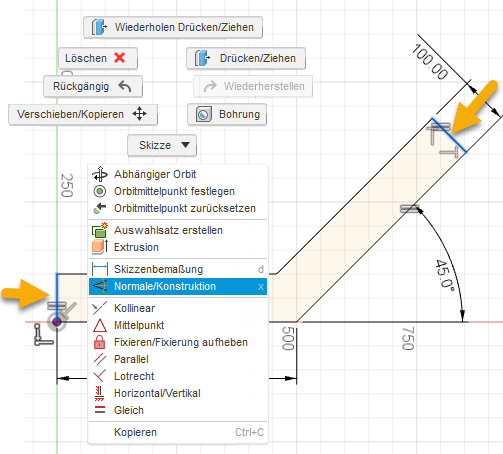Choose Orbitmittelpunkt zurücksetzen
Viewport: 503px width, 454px height.
pyautogui.click(x=178, y=208)
